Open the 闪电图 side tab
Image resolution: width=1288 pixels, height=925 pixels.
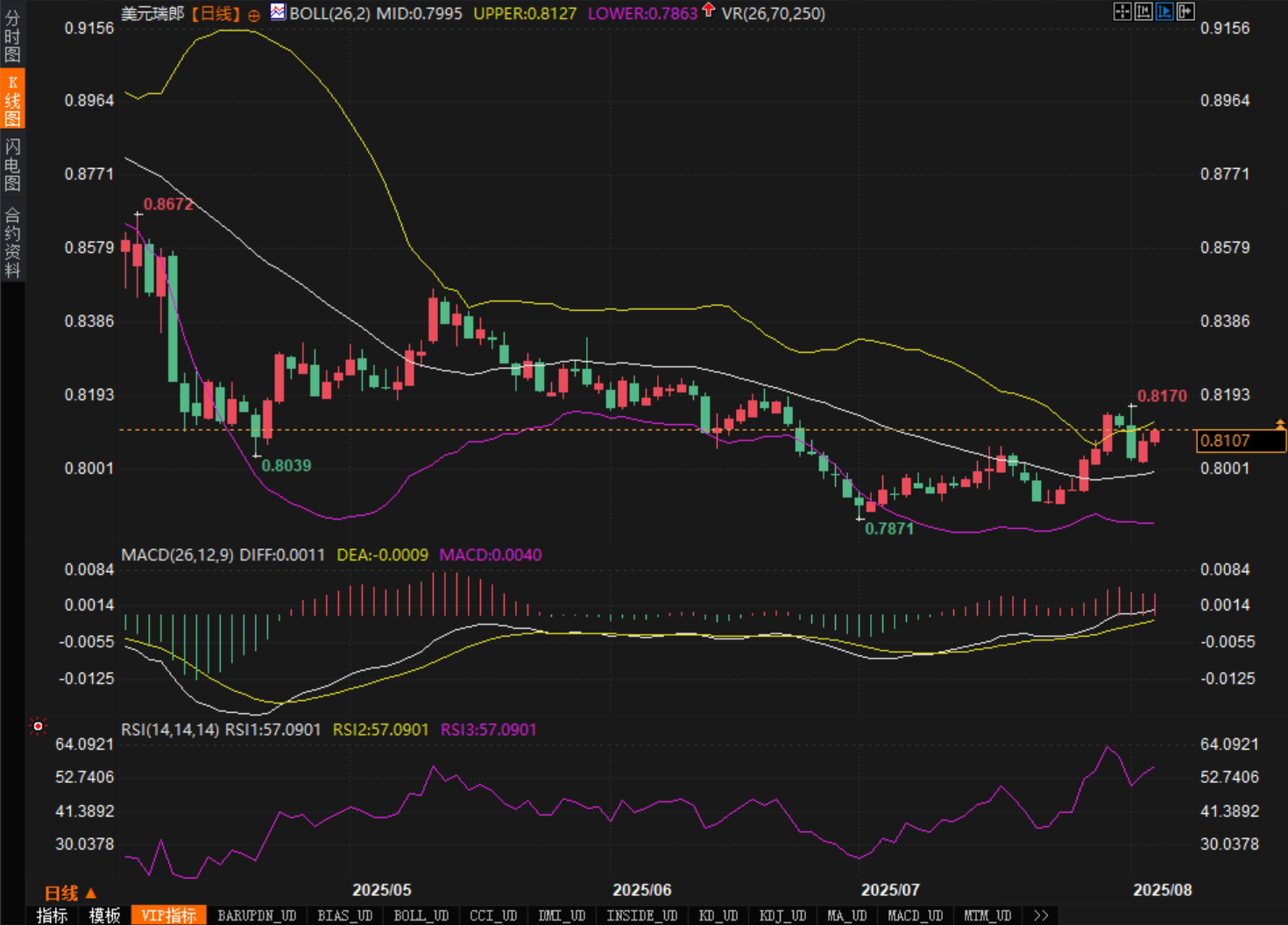pyautogui.click(x=12, y=164)
